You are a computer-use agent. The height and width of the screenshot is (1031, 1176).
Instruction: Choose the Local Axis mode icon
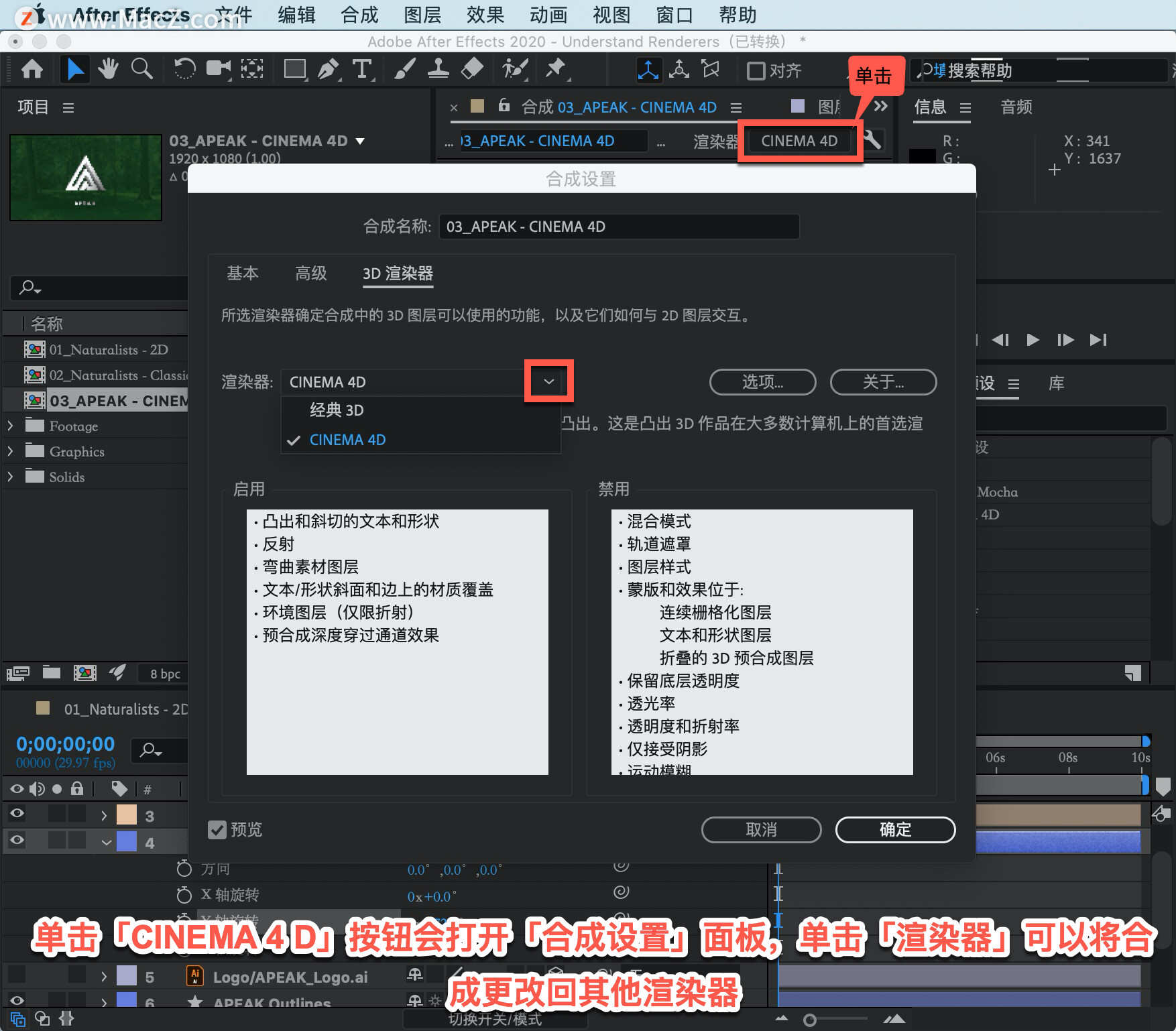tap(648, 70)
